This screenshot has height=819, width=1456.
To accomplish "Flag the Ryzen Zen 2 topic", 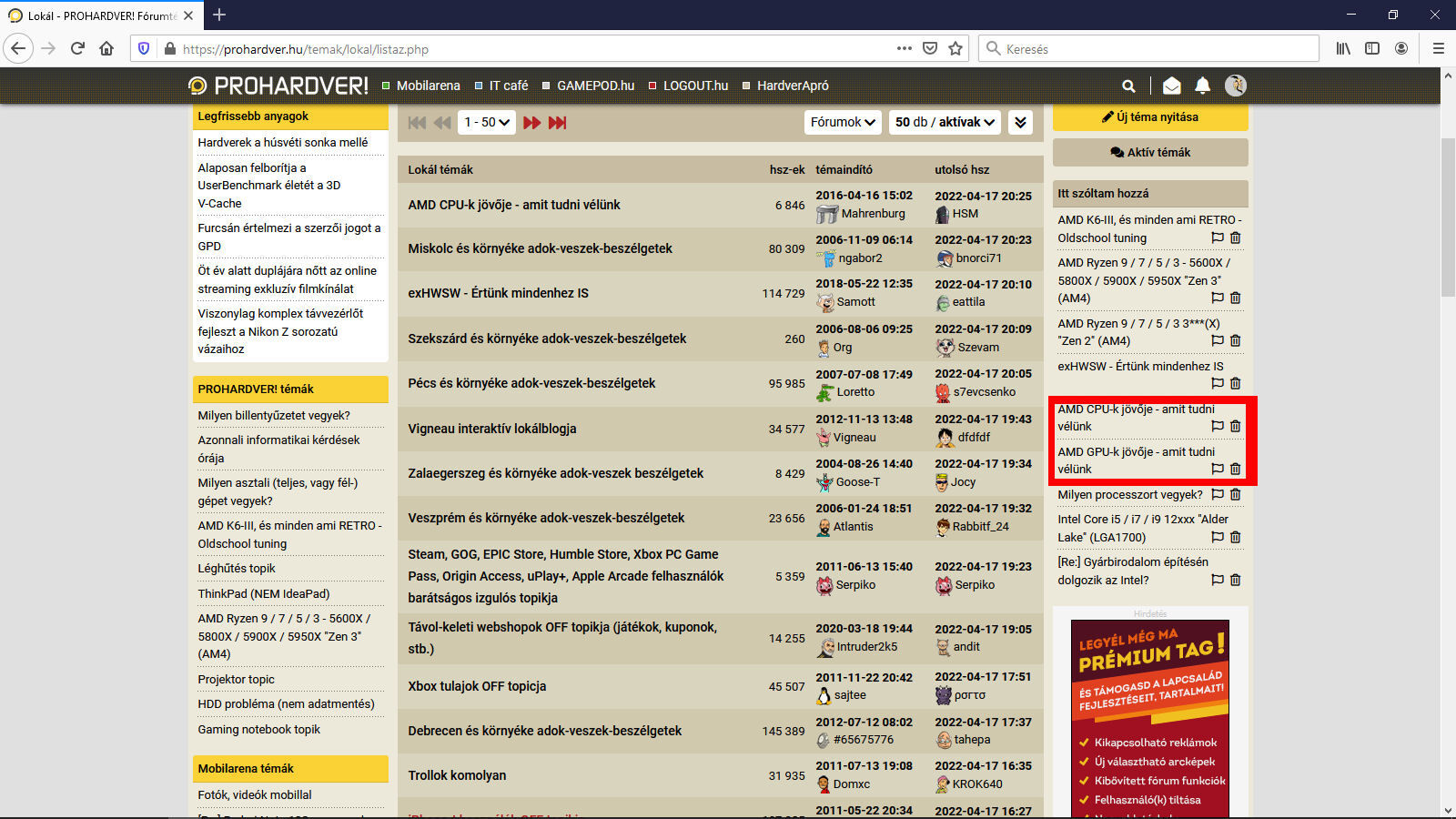I will point(1218,340).
